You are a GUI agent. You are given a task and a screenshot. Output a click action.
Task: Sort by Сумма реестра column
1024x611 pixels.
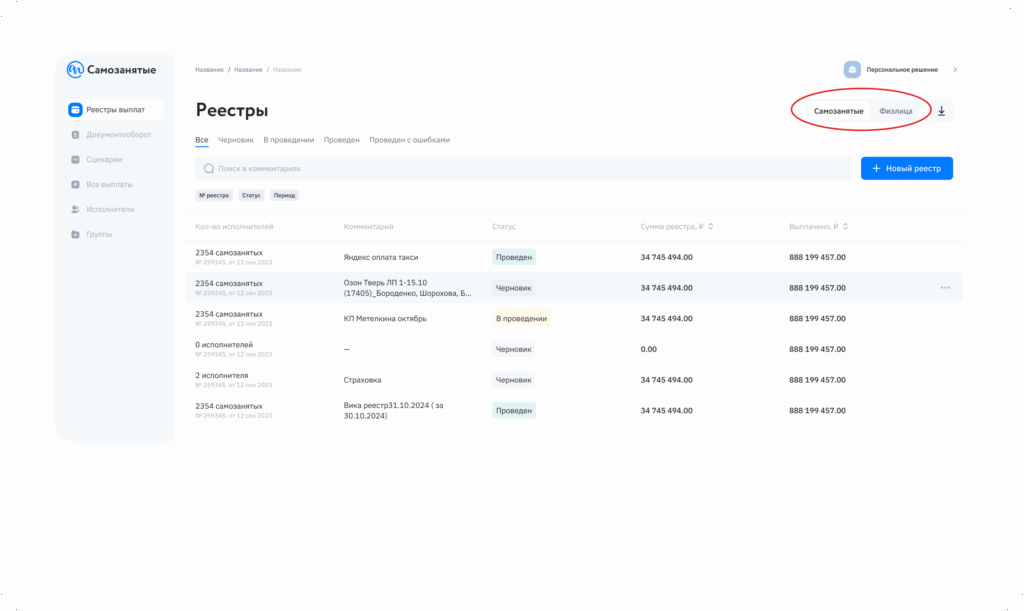pyautogui.click(x=710, y=227)
